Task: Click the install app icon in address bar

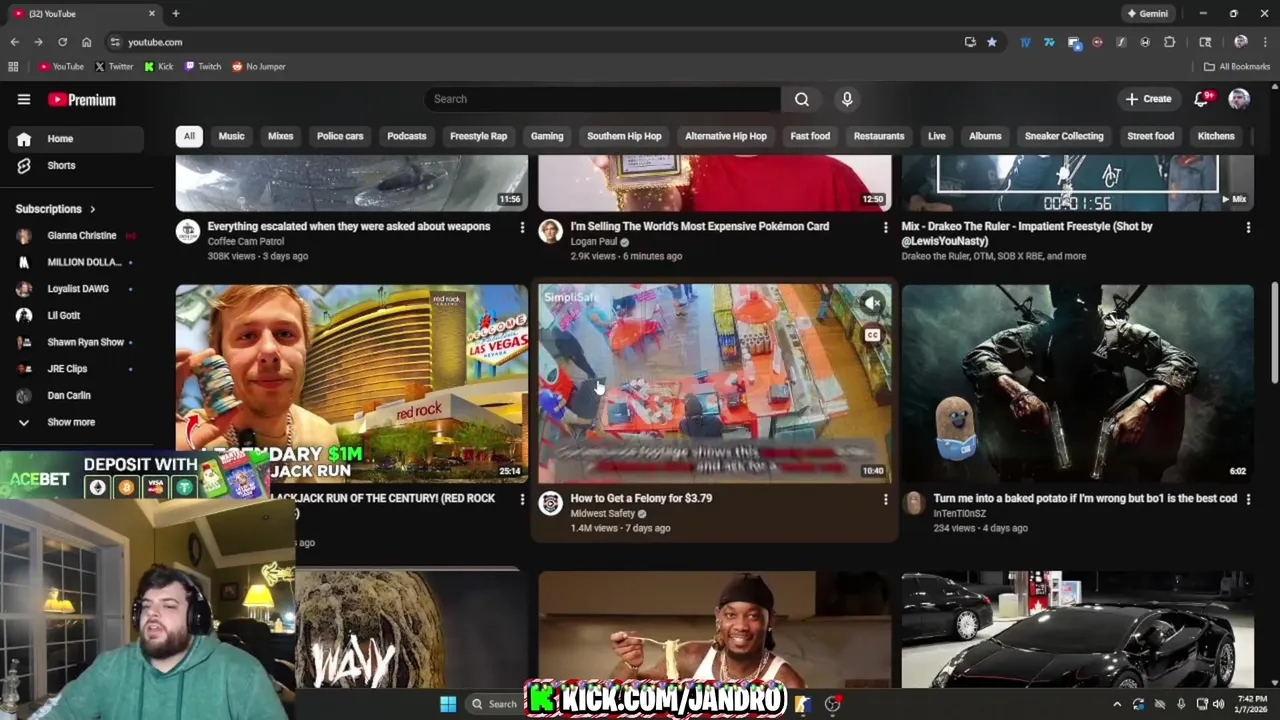Action: pyautogui.click(x=970, y=42)
